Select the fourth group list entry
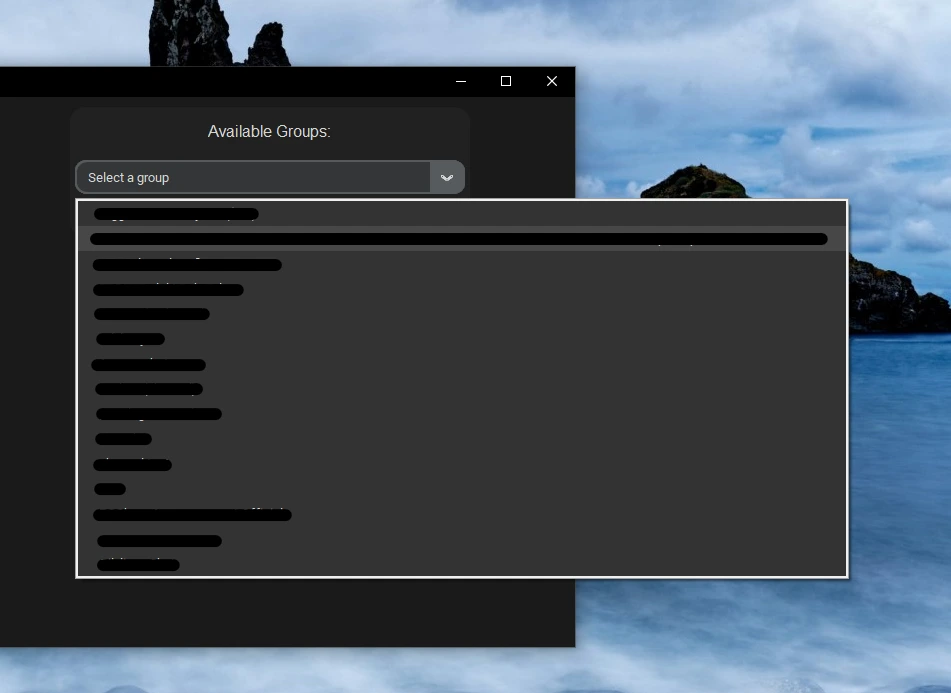This screenshot has height=693, width=951. click(x=168, y=290)
